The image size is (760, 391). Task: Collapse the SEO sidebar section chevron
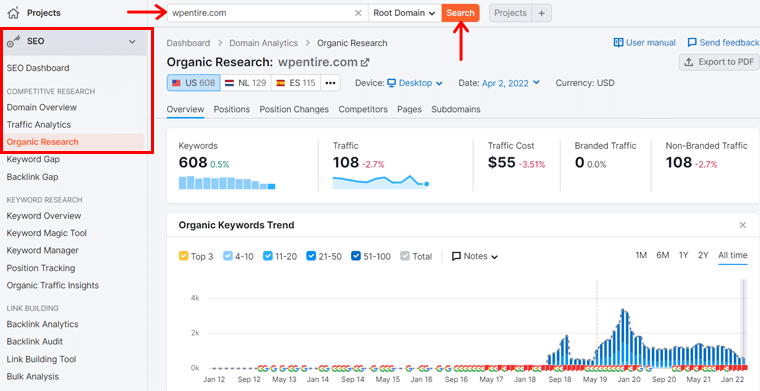tap(132, 42)
